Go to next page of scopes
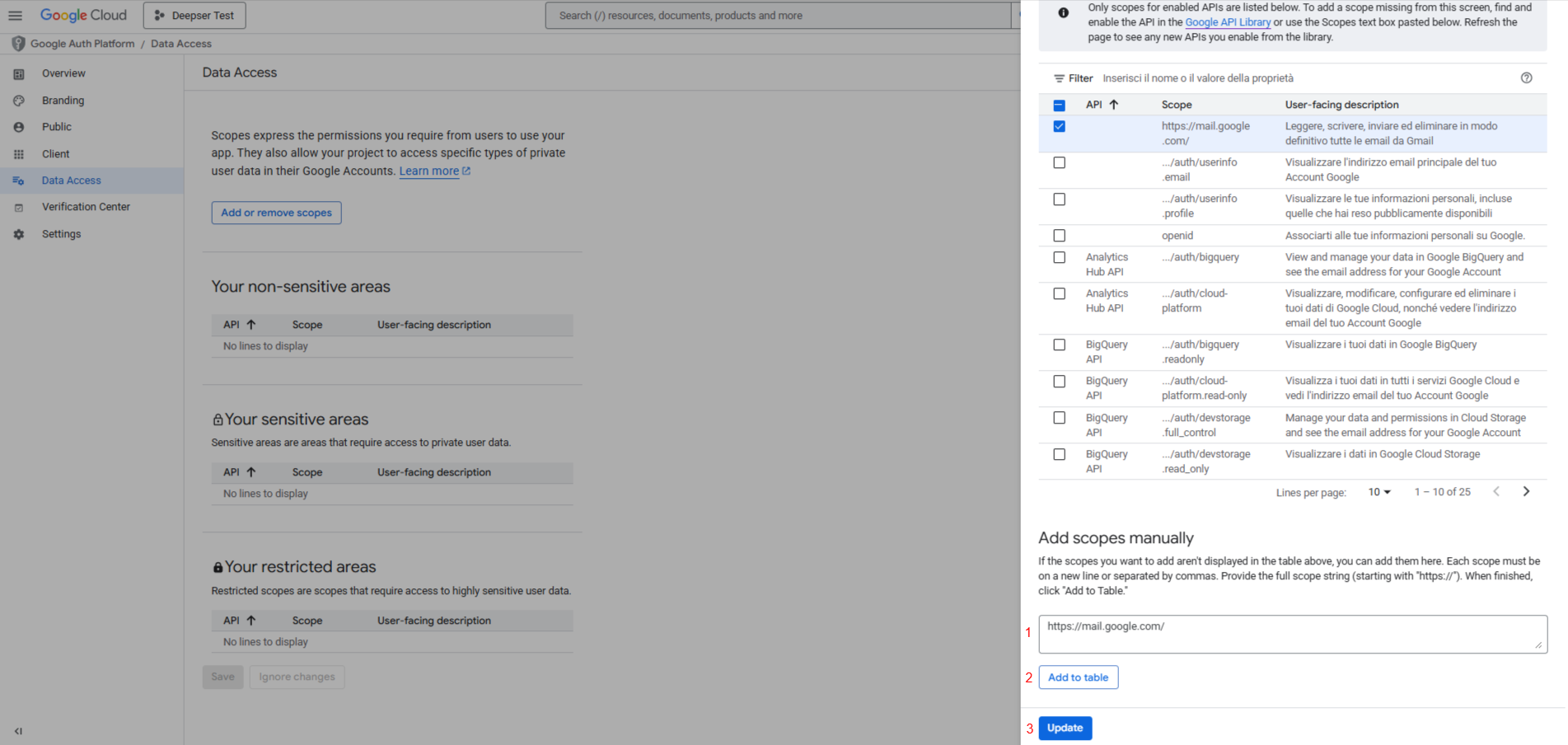Viewport: 1568px width, 745px height. click(x=1526, y=491)
